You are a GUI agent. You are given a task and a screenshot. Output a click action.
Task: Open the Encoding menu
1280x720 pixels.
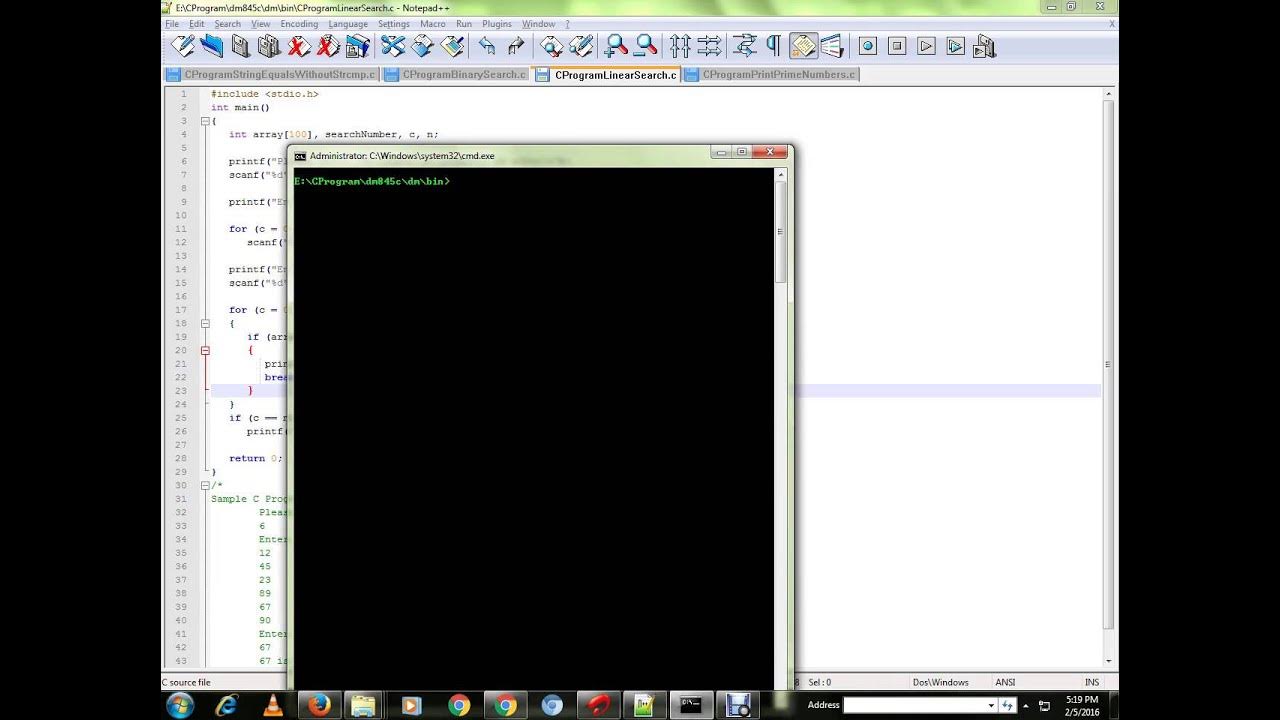coord(299,24)
